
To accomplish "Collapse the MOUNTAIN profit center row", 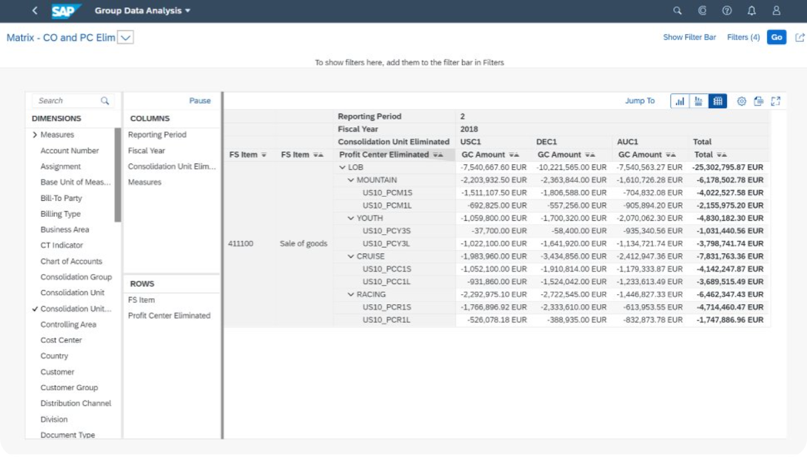I will pyautogui.click(x=350, y=180).
